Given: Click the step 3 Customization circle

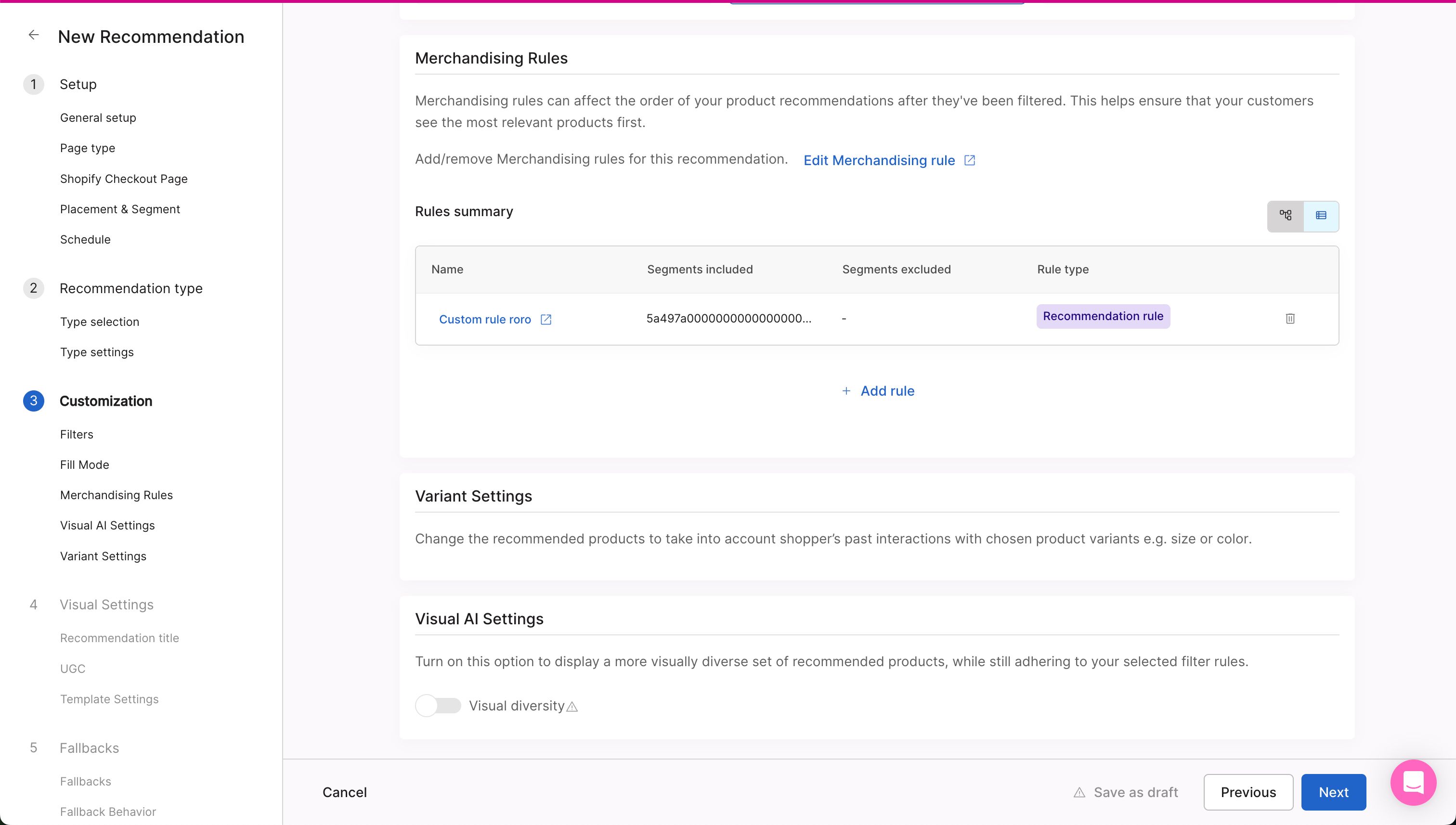Looking at the screenshot, I should click(x=33, y=400).
